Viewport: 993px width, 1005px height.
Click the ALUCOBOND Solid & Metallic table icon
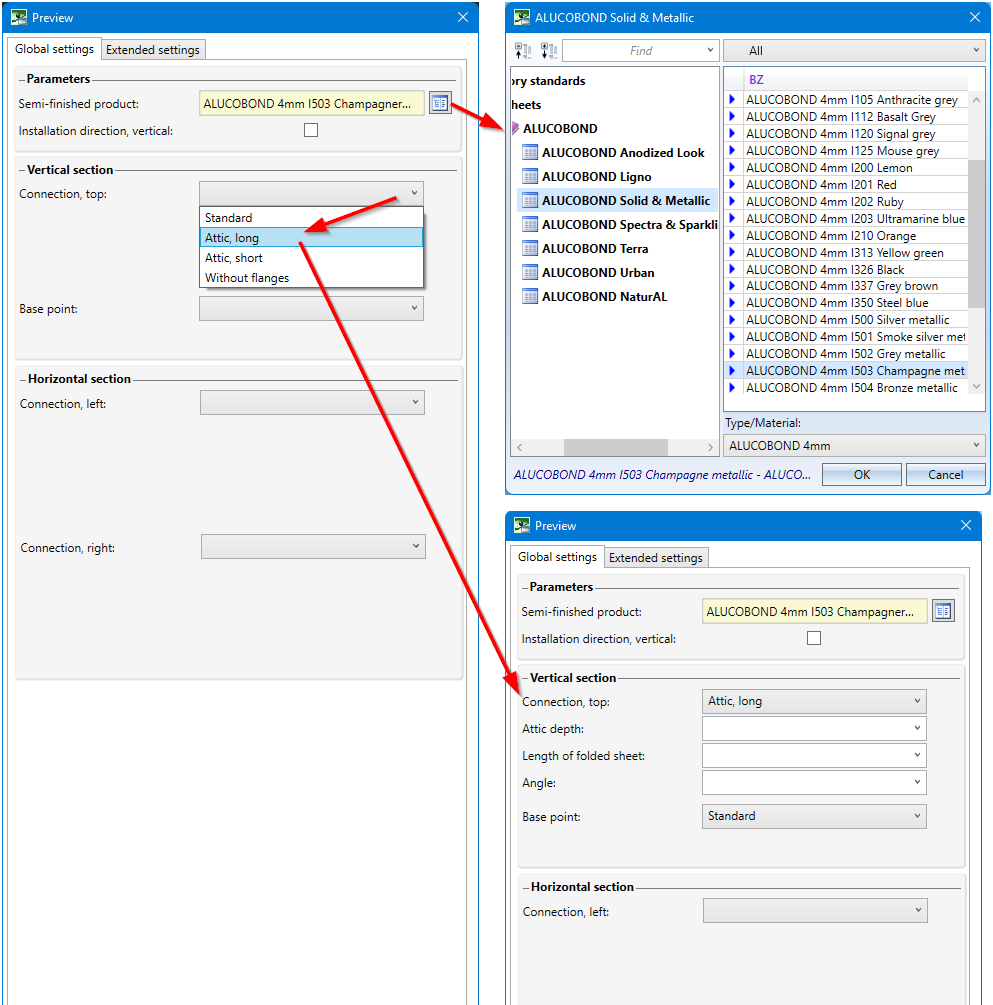[x=530, y=201]
